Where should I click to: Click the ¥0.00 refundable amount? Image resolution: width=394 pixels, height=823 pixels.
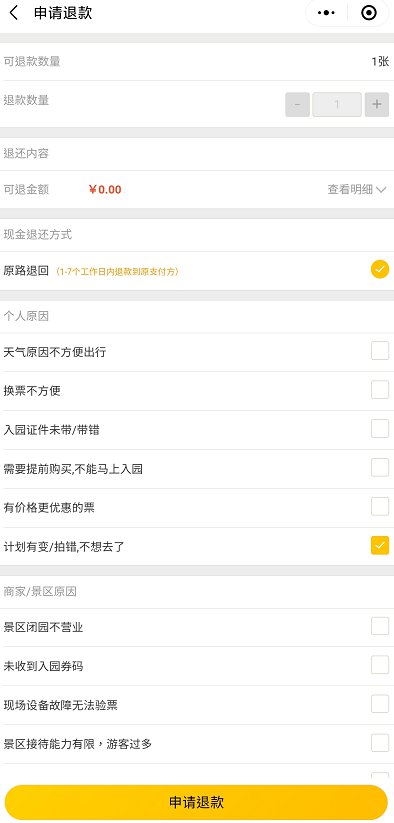click(105, 189)
